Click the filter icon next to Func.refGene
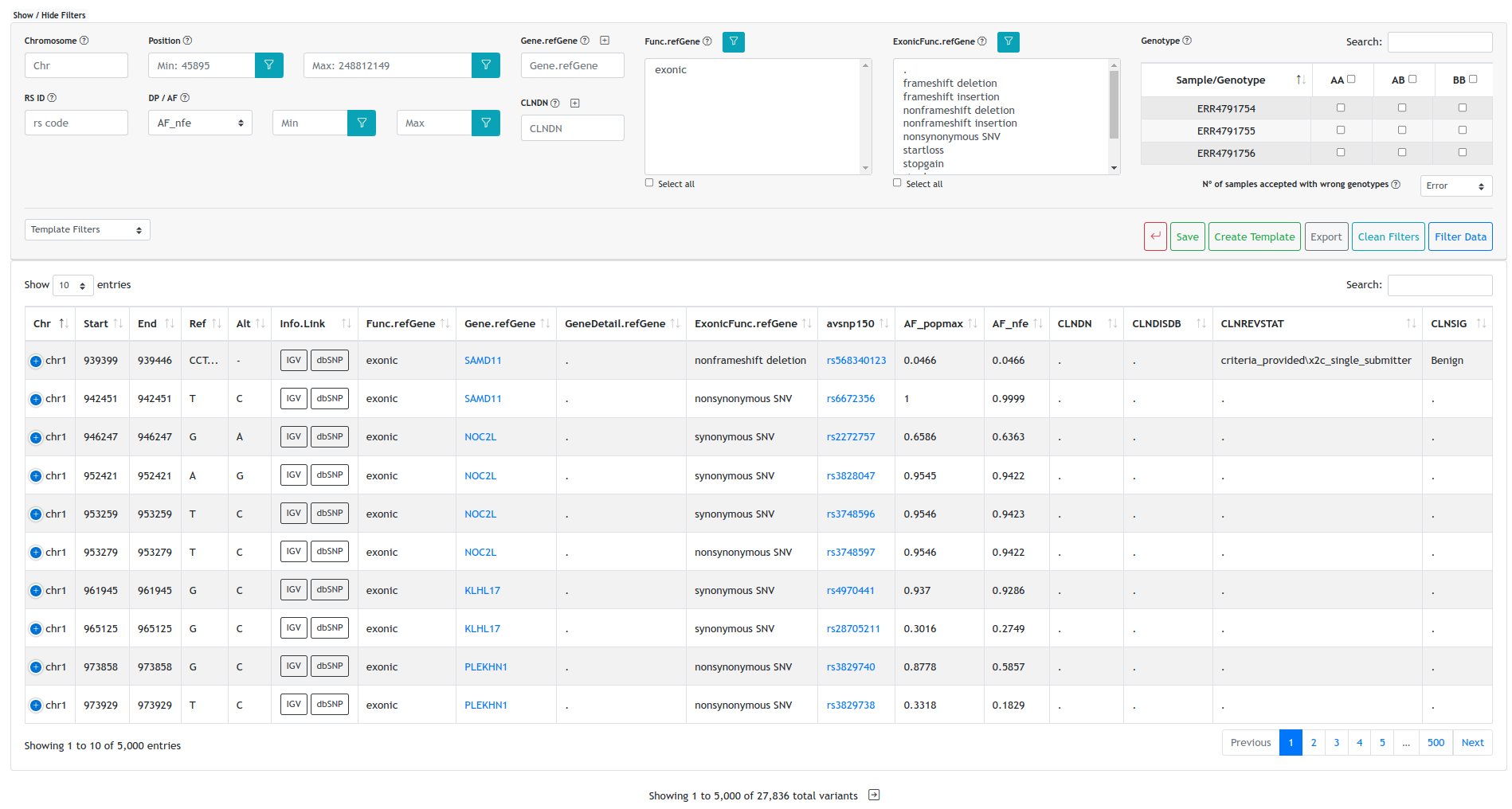 pyautogui.click(x=733, y=42)
